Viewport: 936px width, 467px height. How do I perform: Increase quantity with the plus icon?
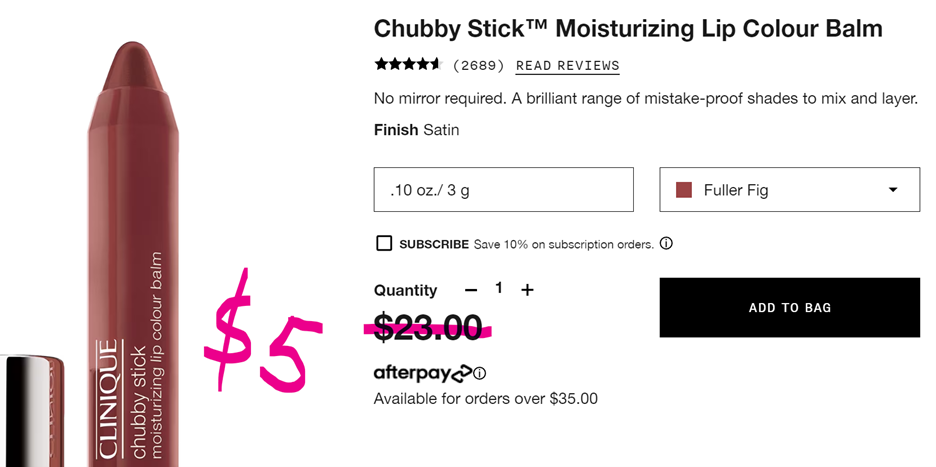coord(527,289)
